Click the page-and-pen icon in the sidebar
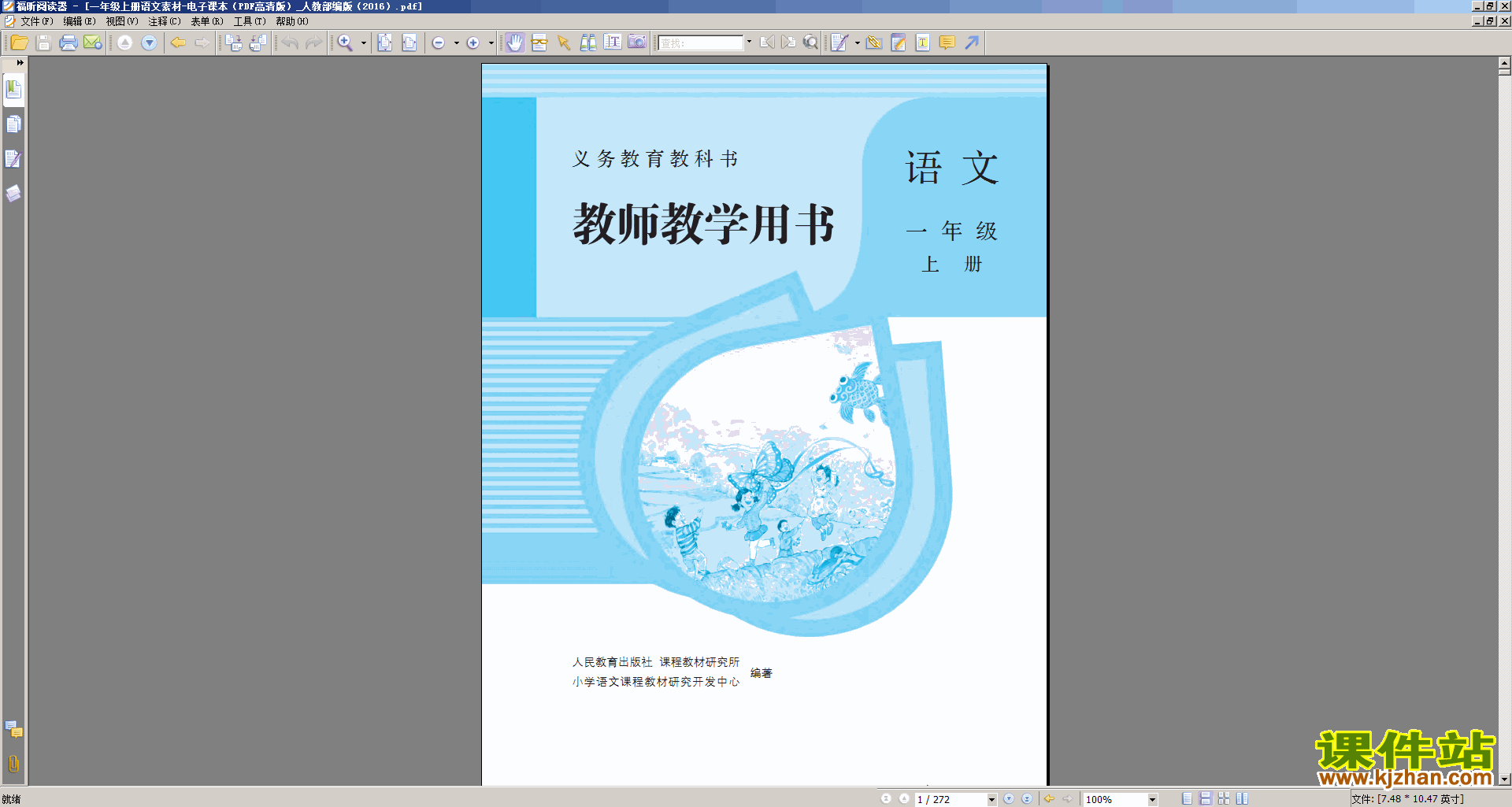 coord(13,159)
